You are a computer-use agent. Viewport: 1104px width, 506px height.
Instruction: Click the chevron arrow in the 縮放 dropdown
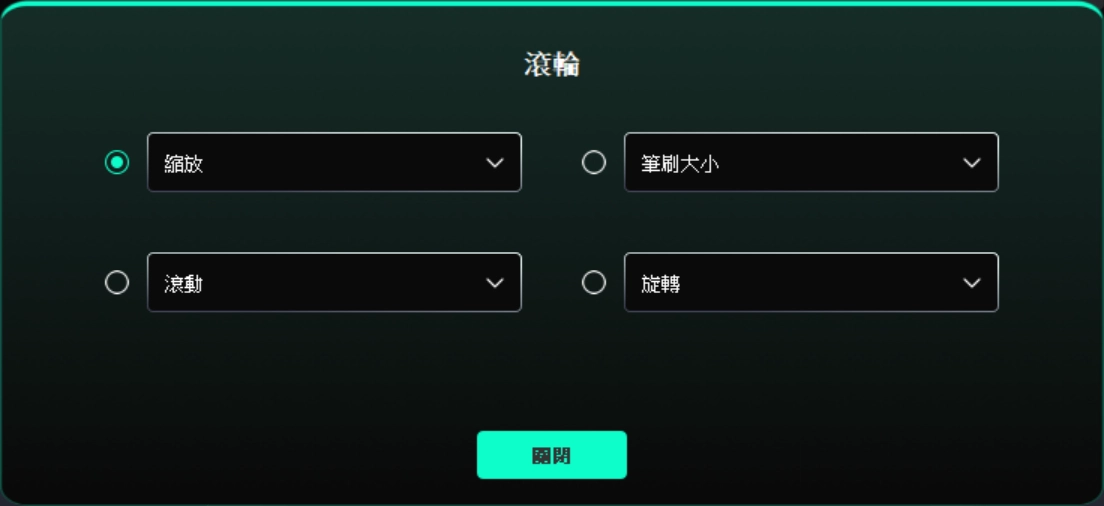click(495, 163)
